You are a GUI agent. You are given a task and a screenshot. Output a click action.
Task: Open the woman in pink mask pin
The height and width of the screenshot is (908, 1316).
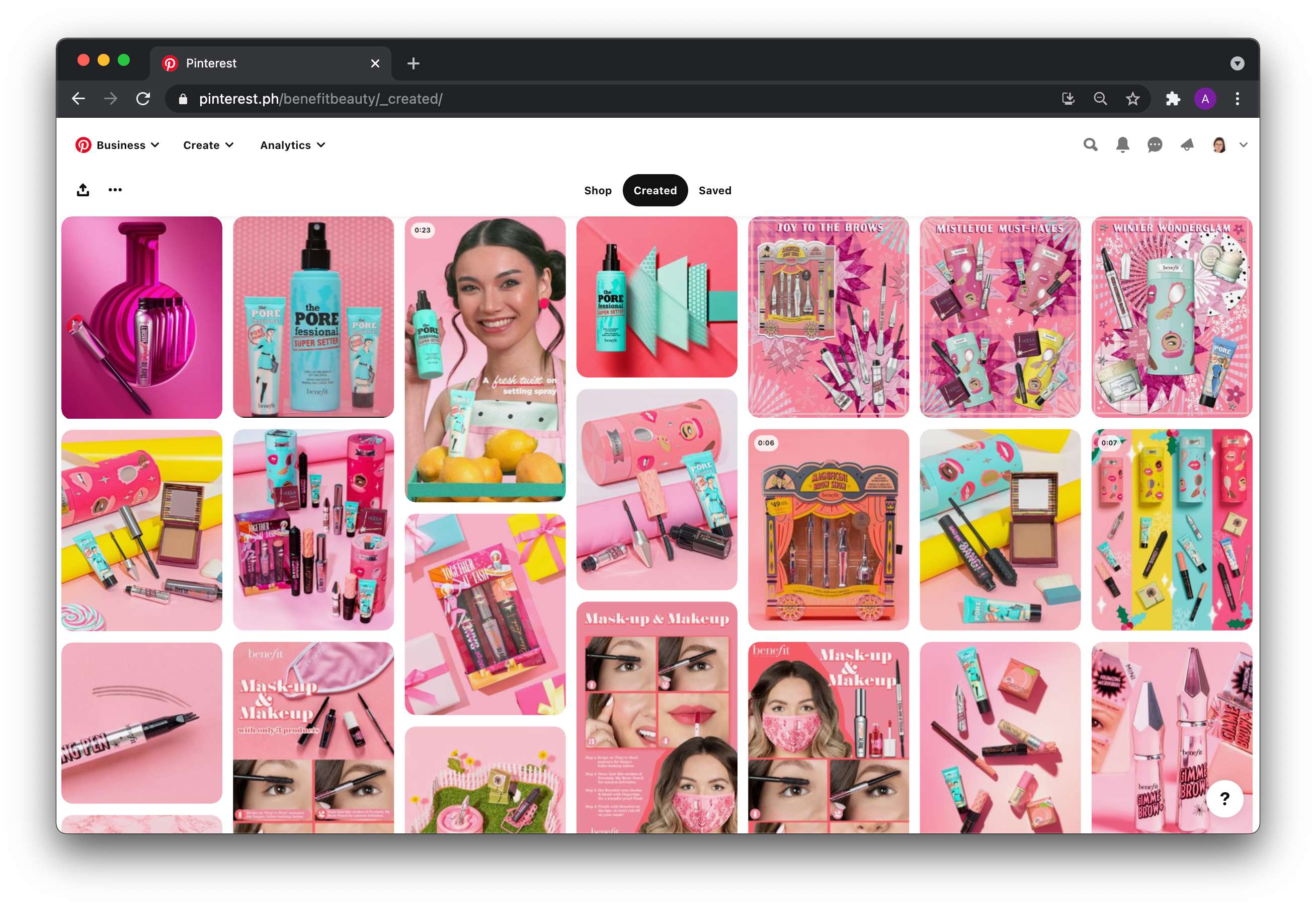pos(828,737)
